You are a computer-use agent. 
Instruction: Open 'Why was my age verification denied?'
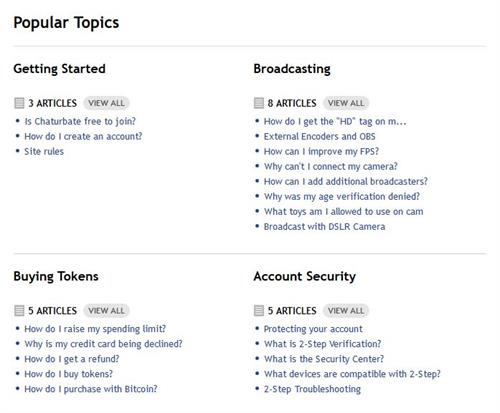[x=342, y=196]
